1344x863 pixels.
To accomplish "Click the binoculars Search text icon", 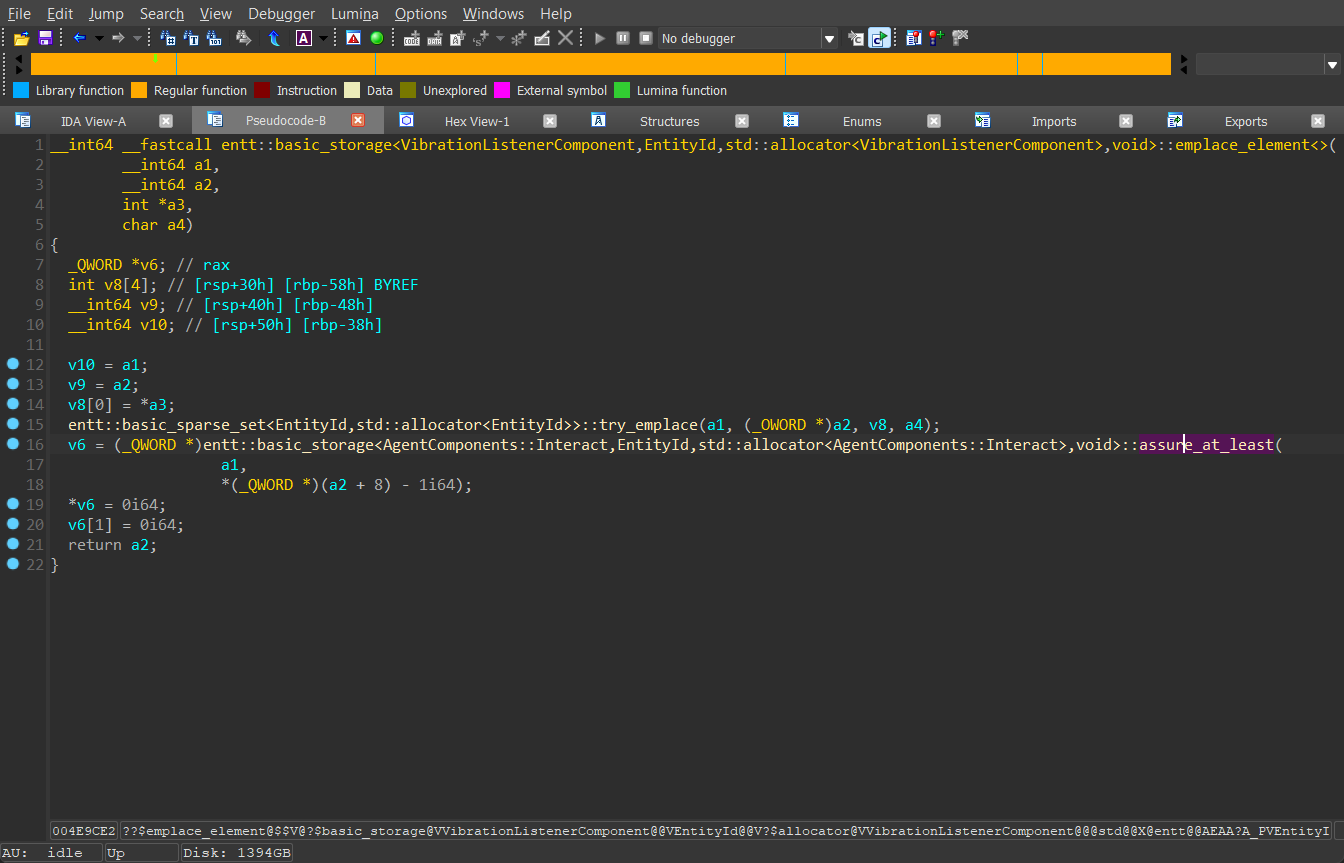I will [192, 38].
